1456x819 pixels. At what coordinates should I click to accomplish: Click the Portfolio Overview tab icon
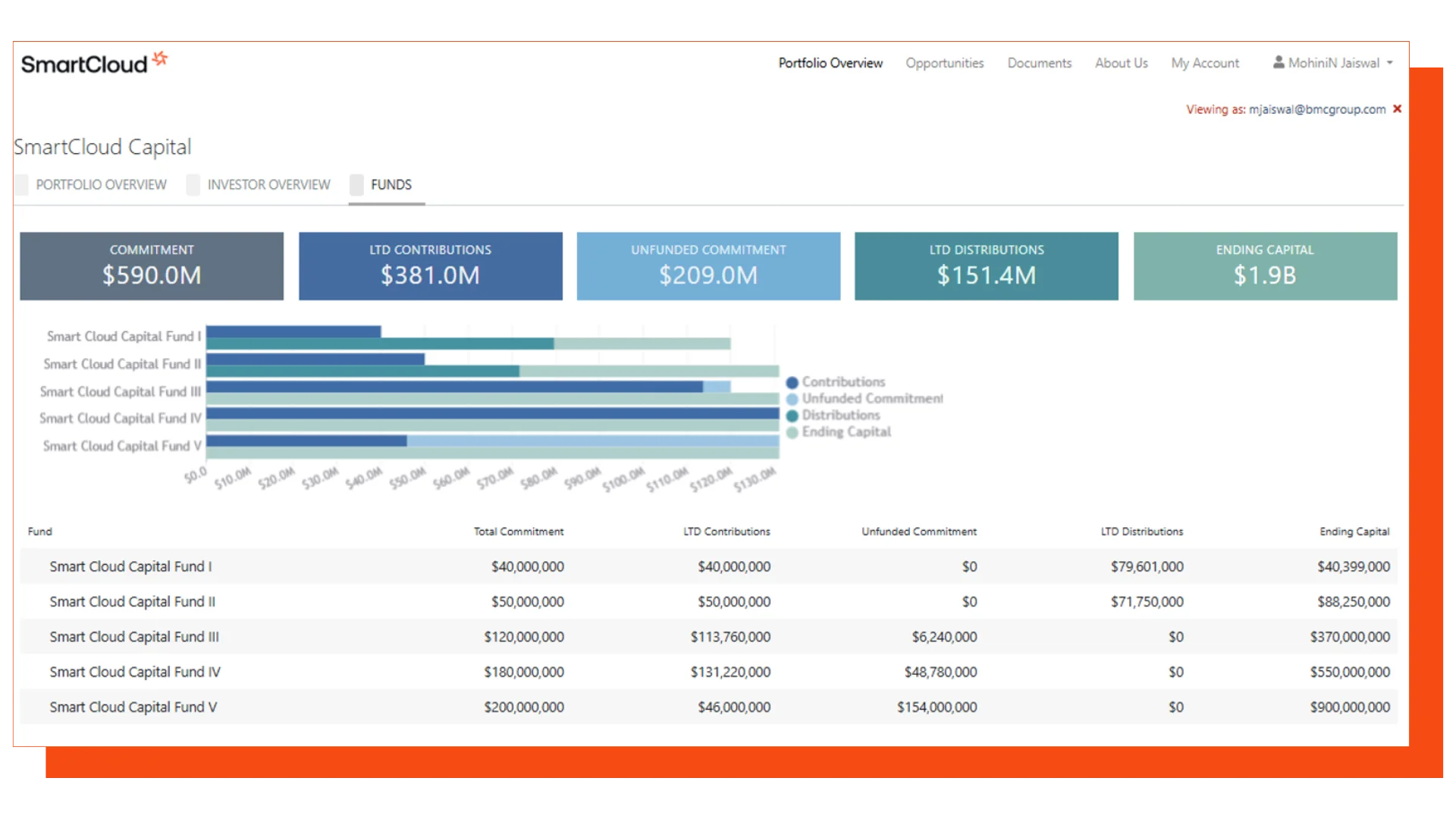tap(22, 184)
